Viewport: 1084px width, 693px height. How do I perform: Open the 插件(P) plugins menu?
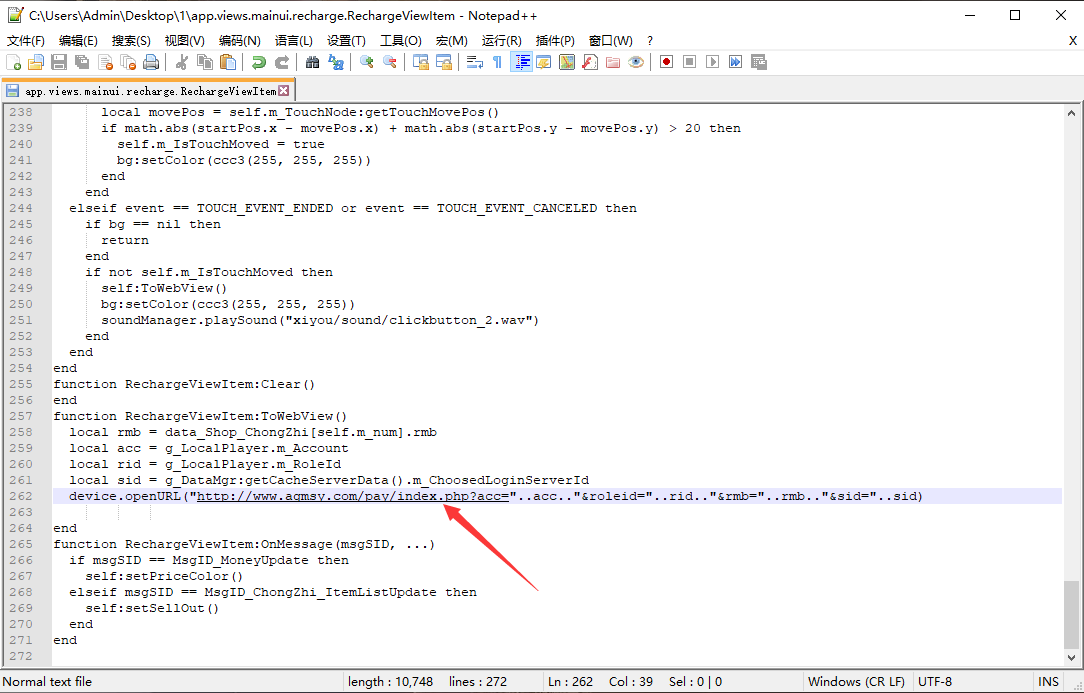[555, 40]
